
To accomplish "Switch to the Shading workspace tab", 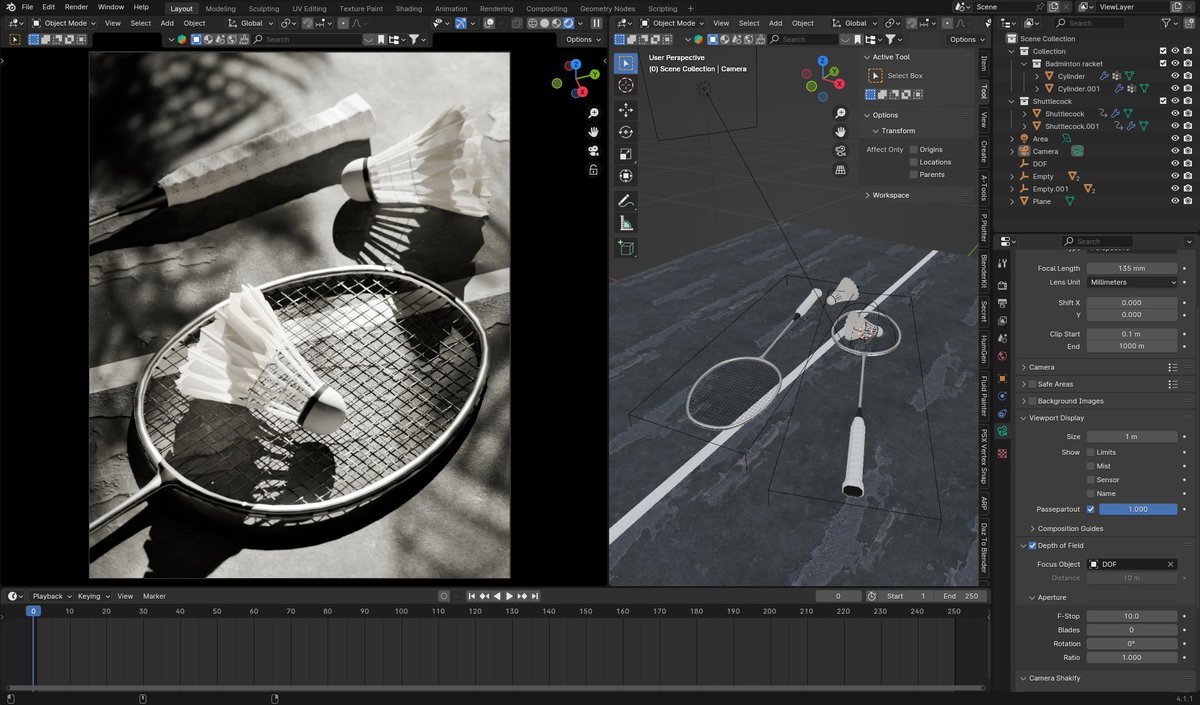I will click(x=408, y=8).
